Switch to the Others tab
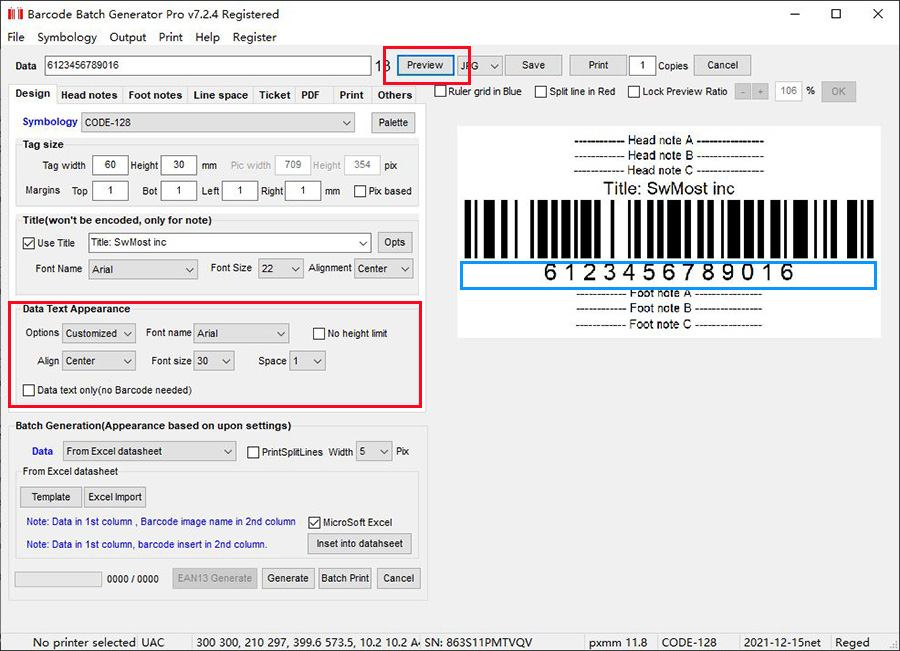Image resolution: width=900 pixels, height=651 pixels. 394,95
